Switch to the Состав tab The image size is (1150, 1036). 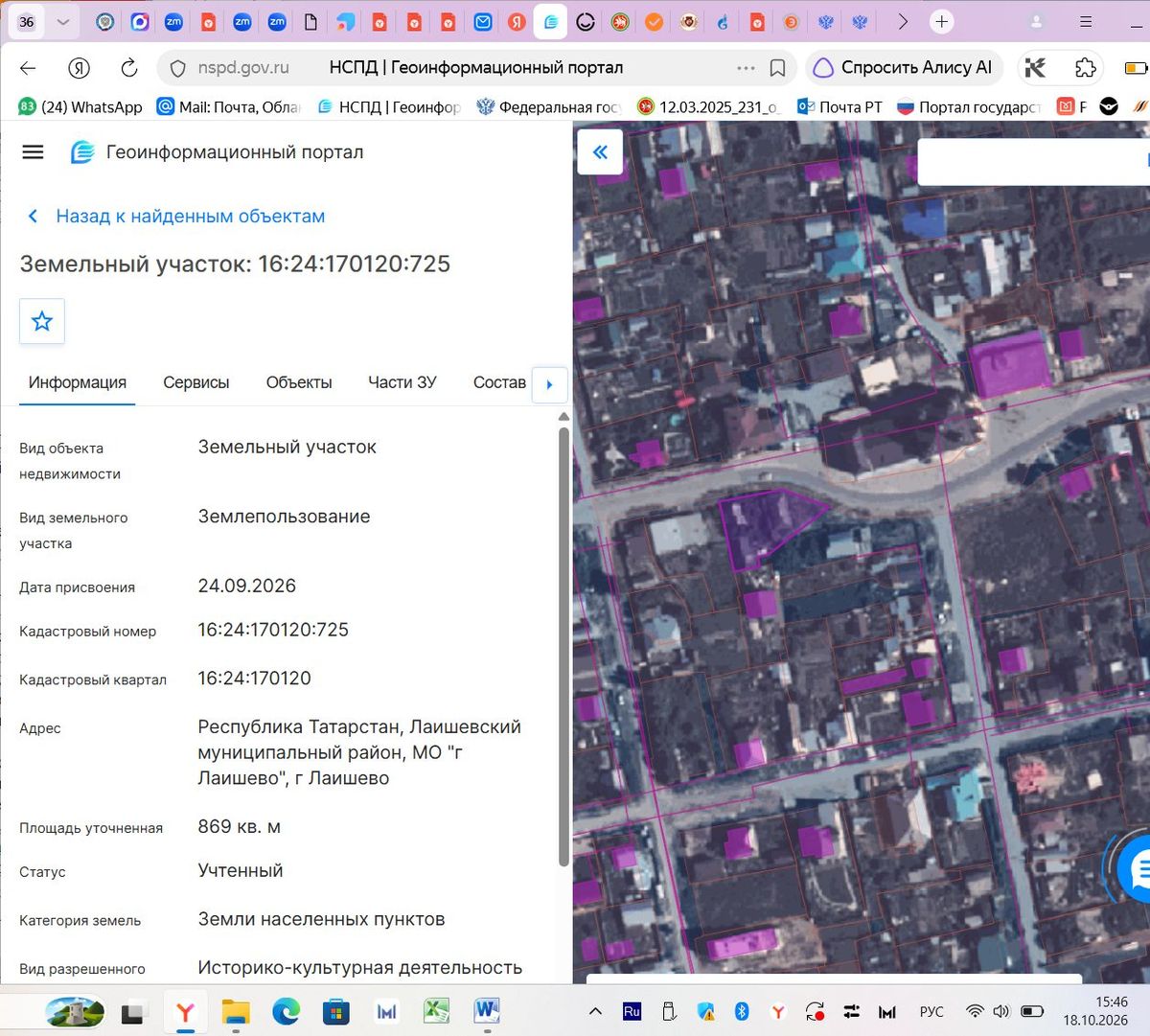[x=499, y=382]
